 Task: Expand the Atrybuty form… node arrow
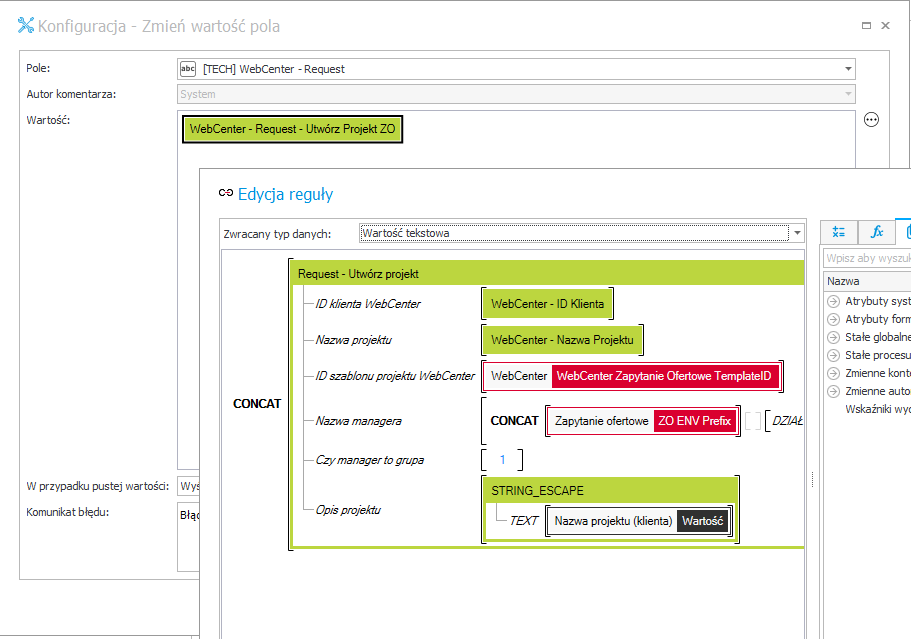click(833, 320)
